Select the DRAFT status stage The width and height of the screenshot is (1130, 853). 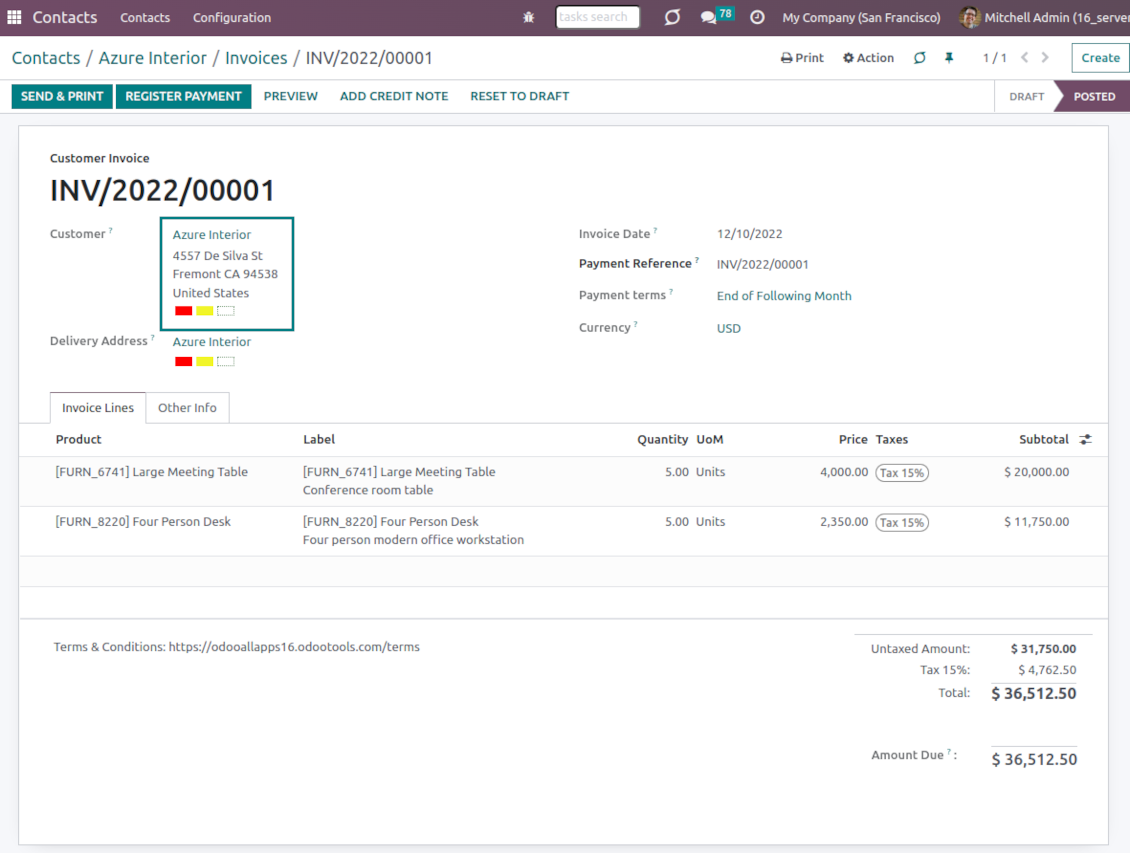(x=1026, y=97)
